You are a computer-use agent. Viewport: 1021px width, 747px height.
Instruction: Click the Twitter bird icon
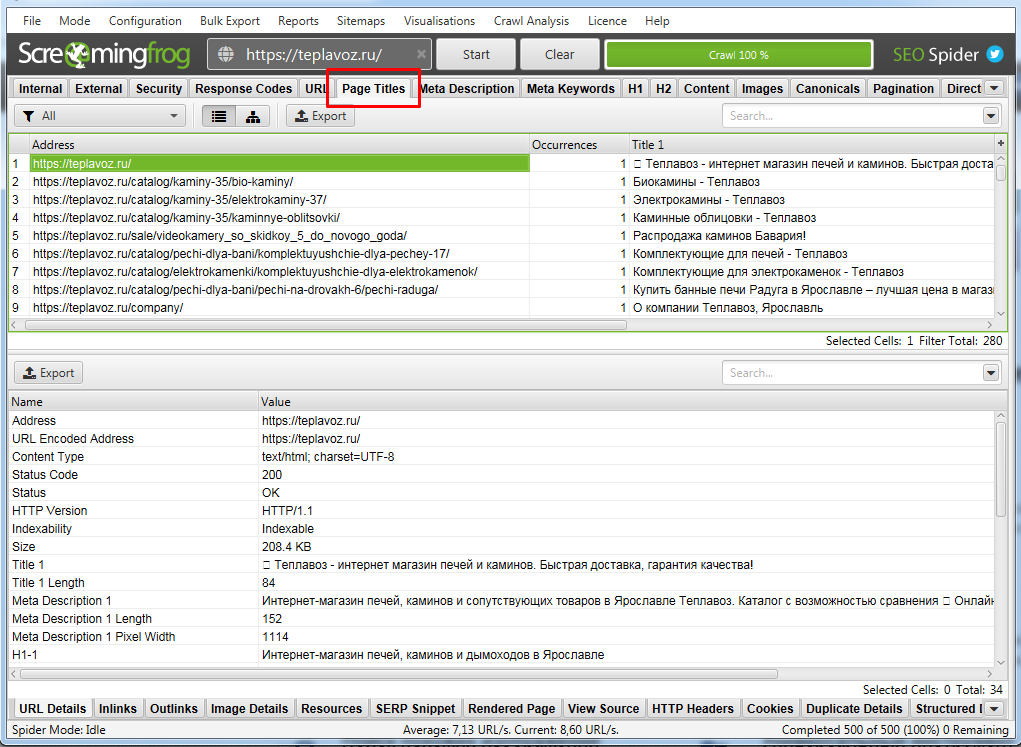995,54
